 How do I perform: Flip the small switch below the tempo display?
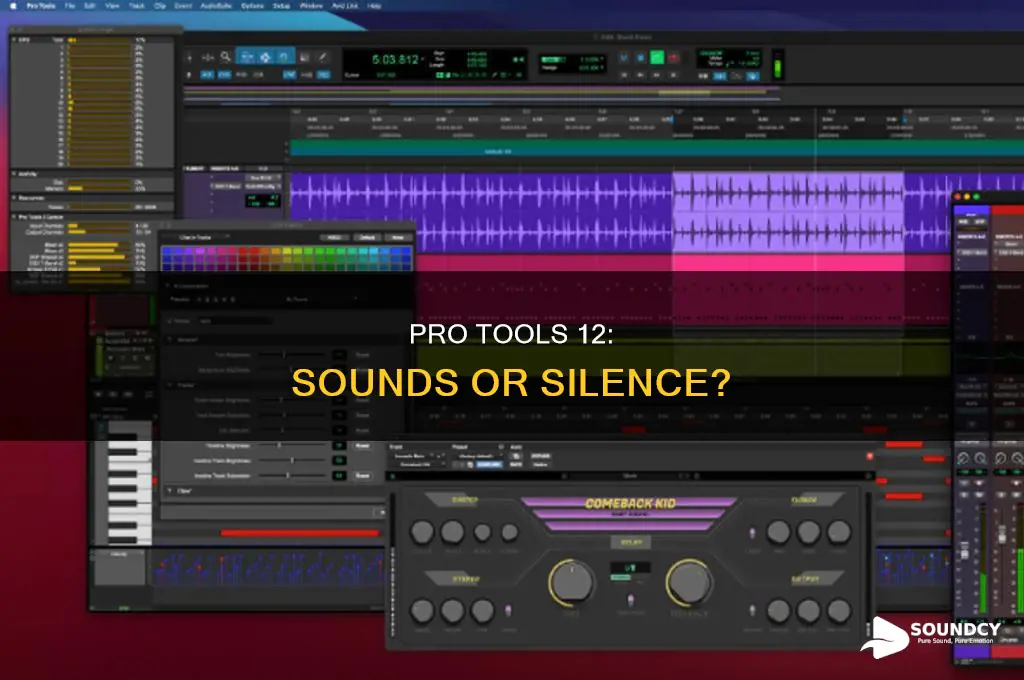point(630,600)
